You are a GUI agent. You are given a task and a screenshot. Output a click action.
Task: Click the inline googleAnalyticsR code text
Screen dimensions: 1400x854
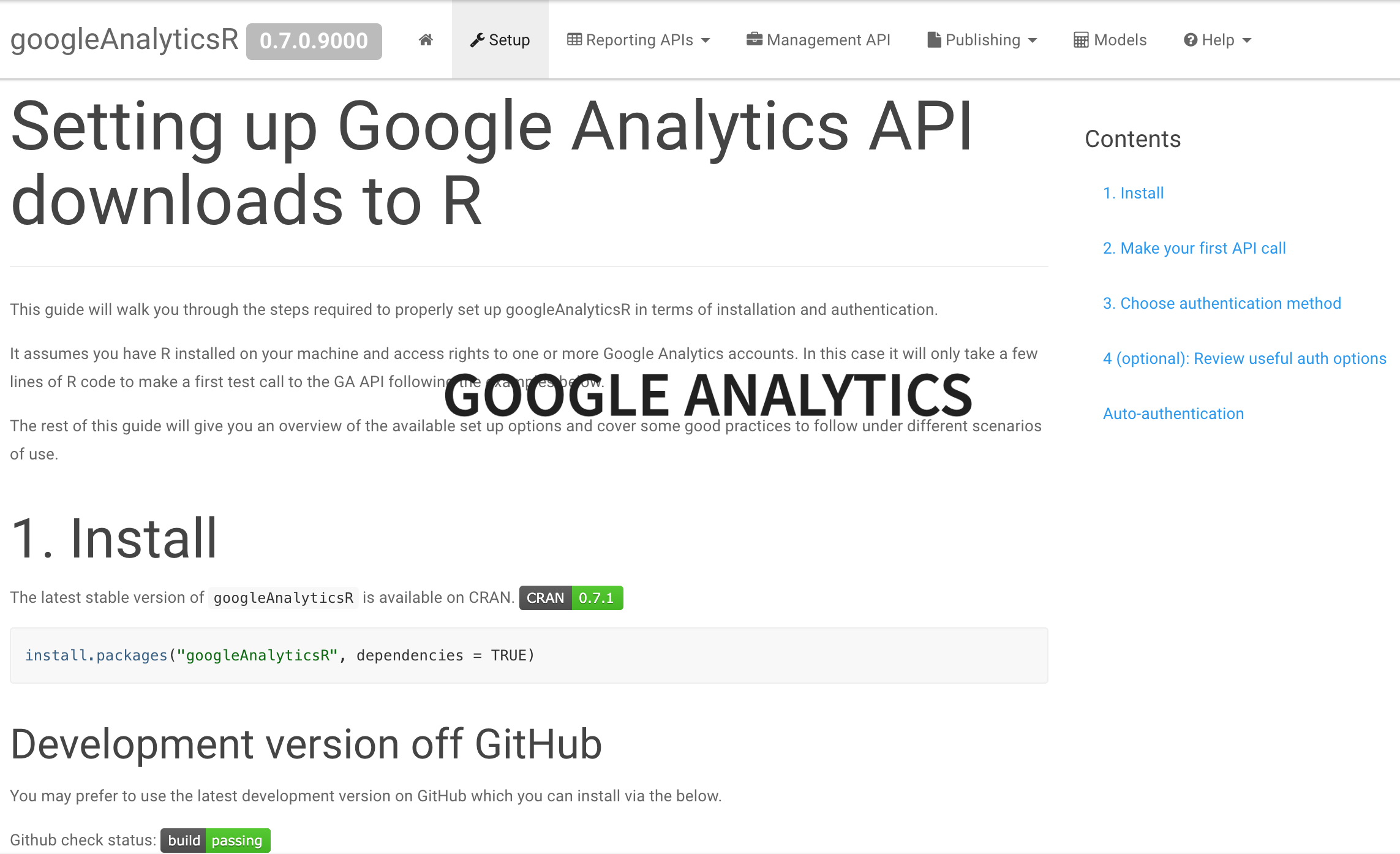pos(284,598)
